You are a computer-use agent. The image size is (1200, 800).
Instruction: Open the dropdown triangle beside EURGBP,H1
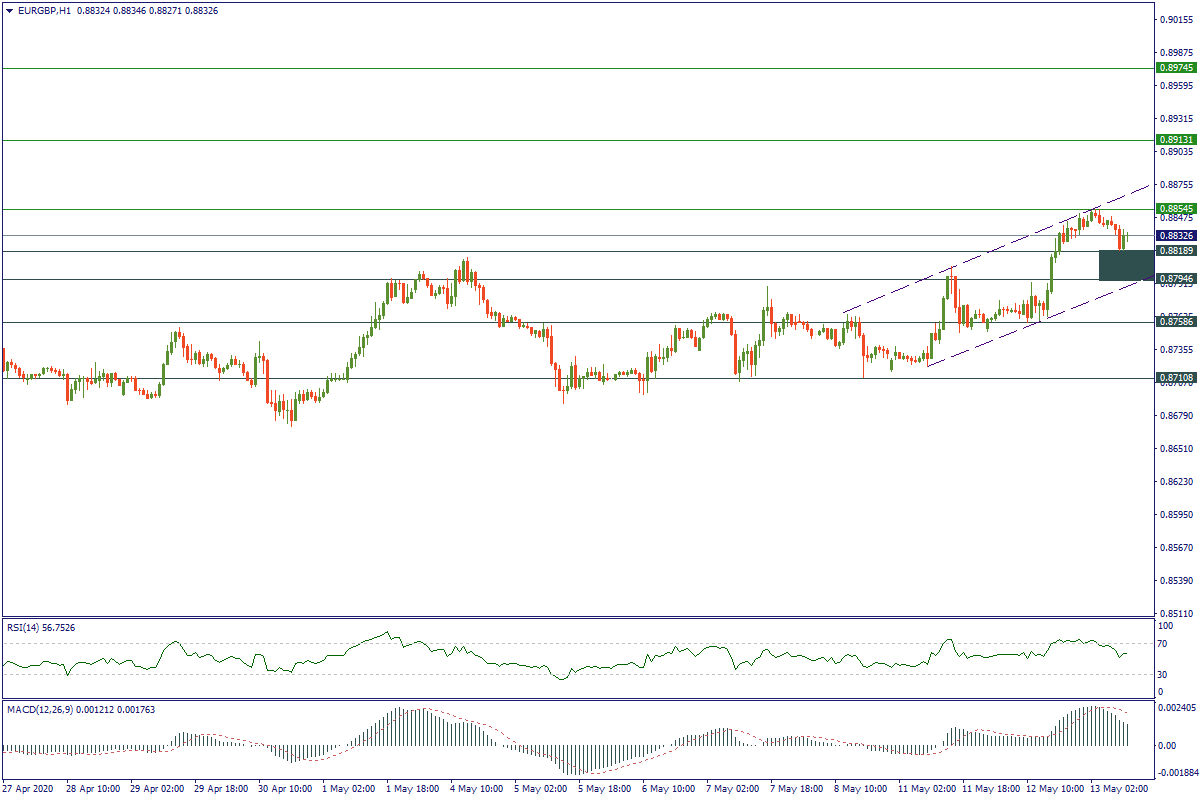click(x=9, y=10)
